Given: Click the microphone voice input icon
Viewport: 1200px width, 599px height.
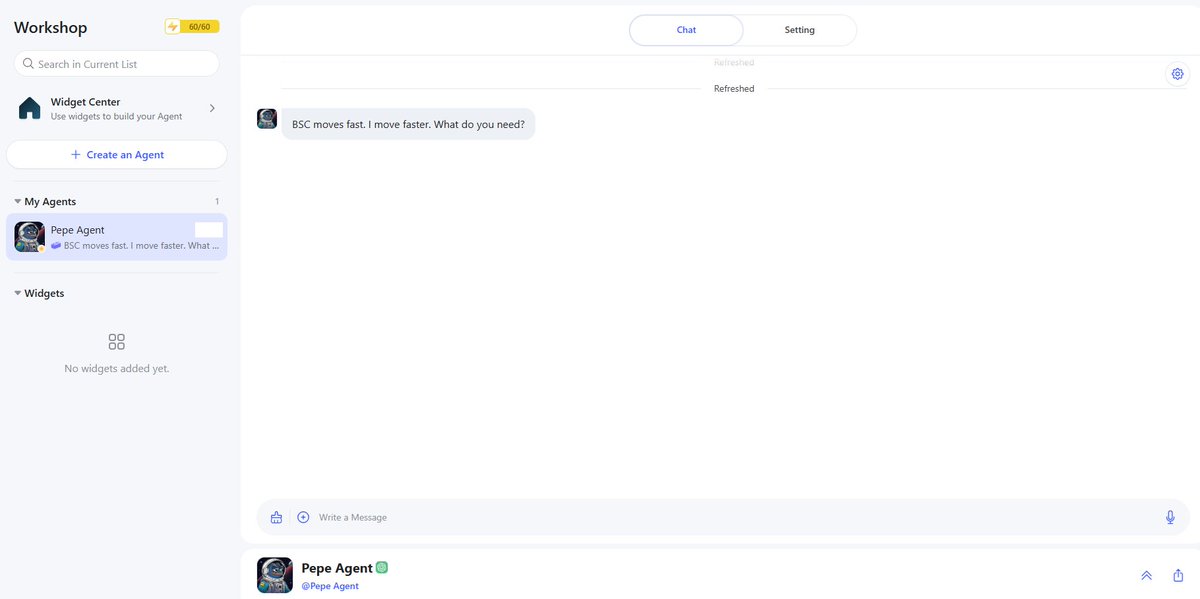Looking at the screenshot, I should (1170, 517).
